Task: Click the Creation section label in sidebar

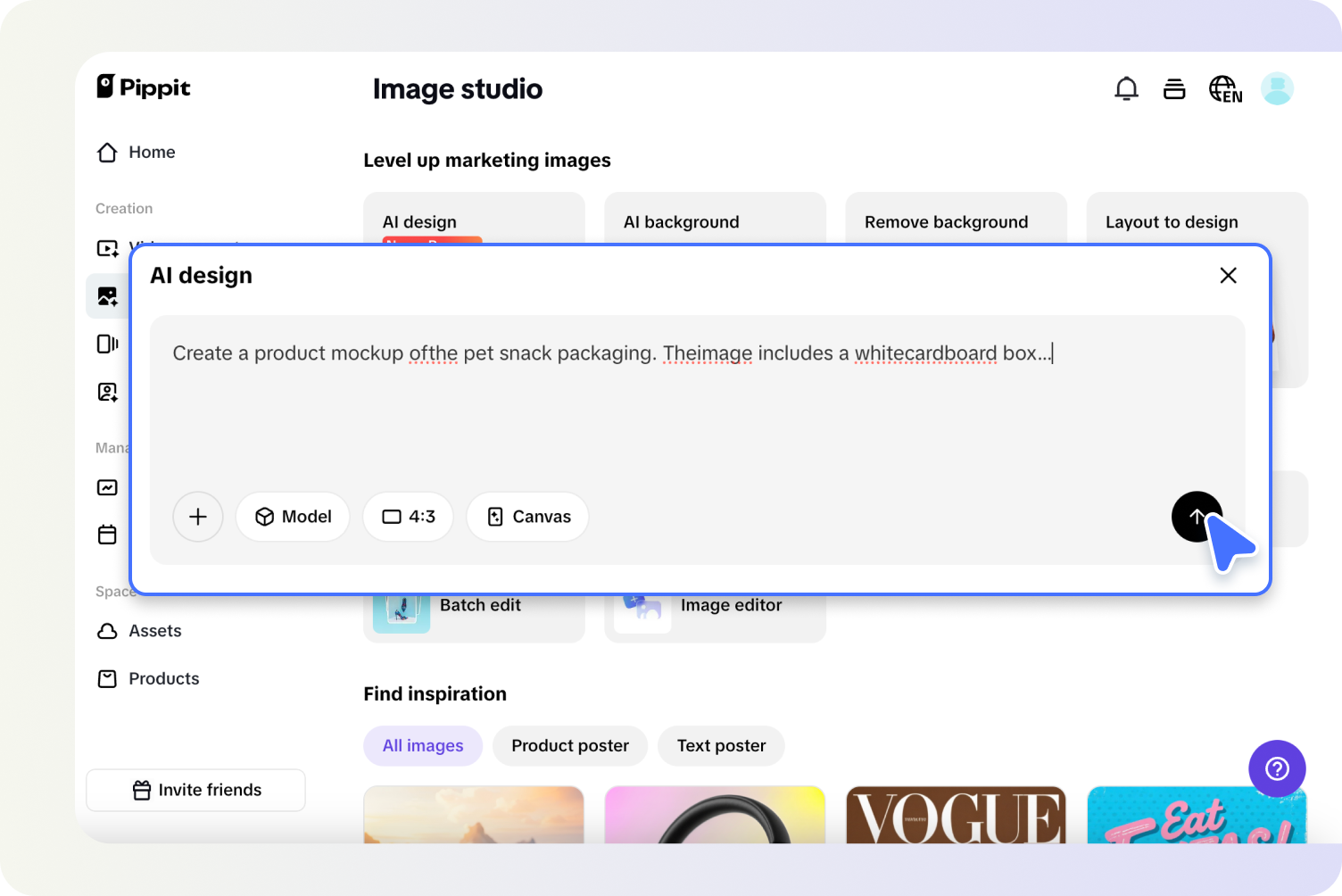Action: point(124,209)
